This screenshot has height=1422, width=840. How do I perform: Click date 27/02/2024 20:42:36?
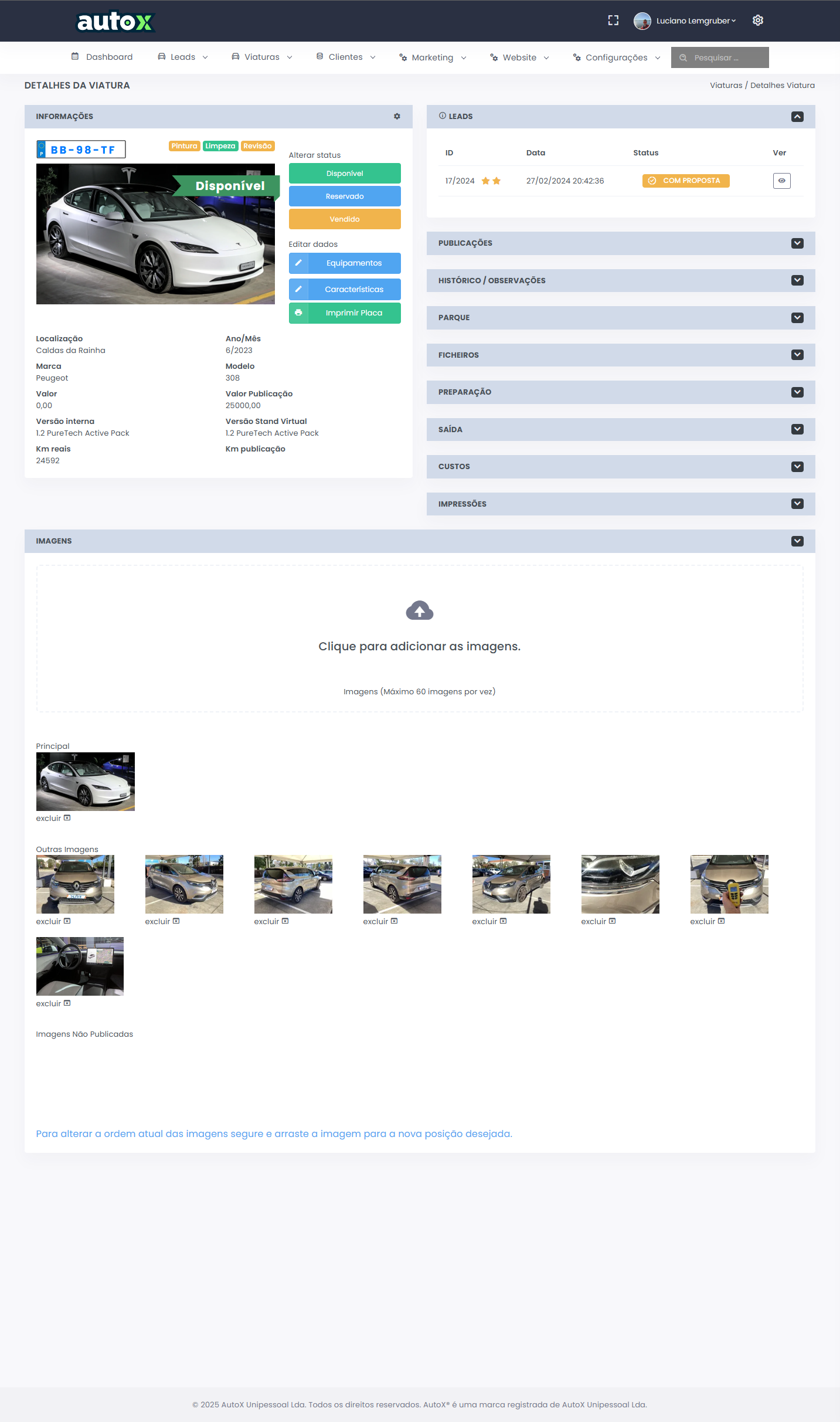565,181
